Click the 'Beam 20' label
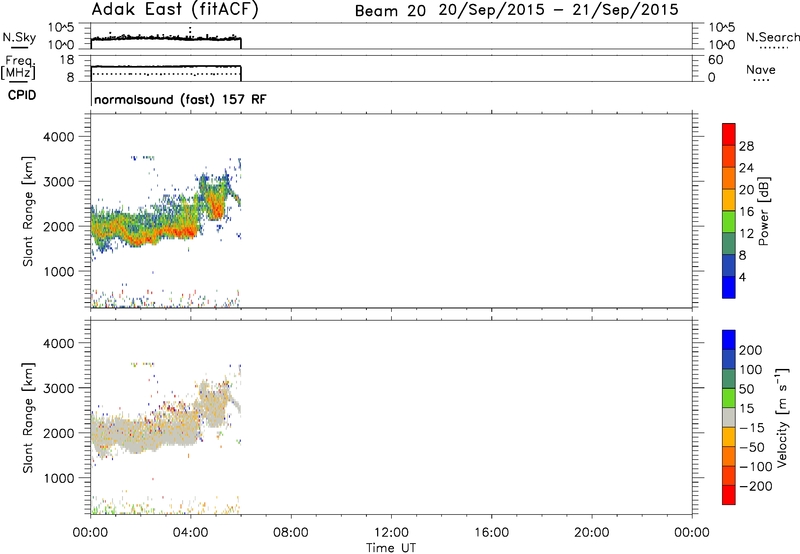This screenshot has width=800, height=554. 390,11
